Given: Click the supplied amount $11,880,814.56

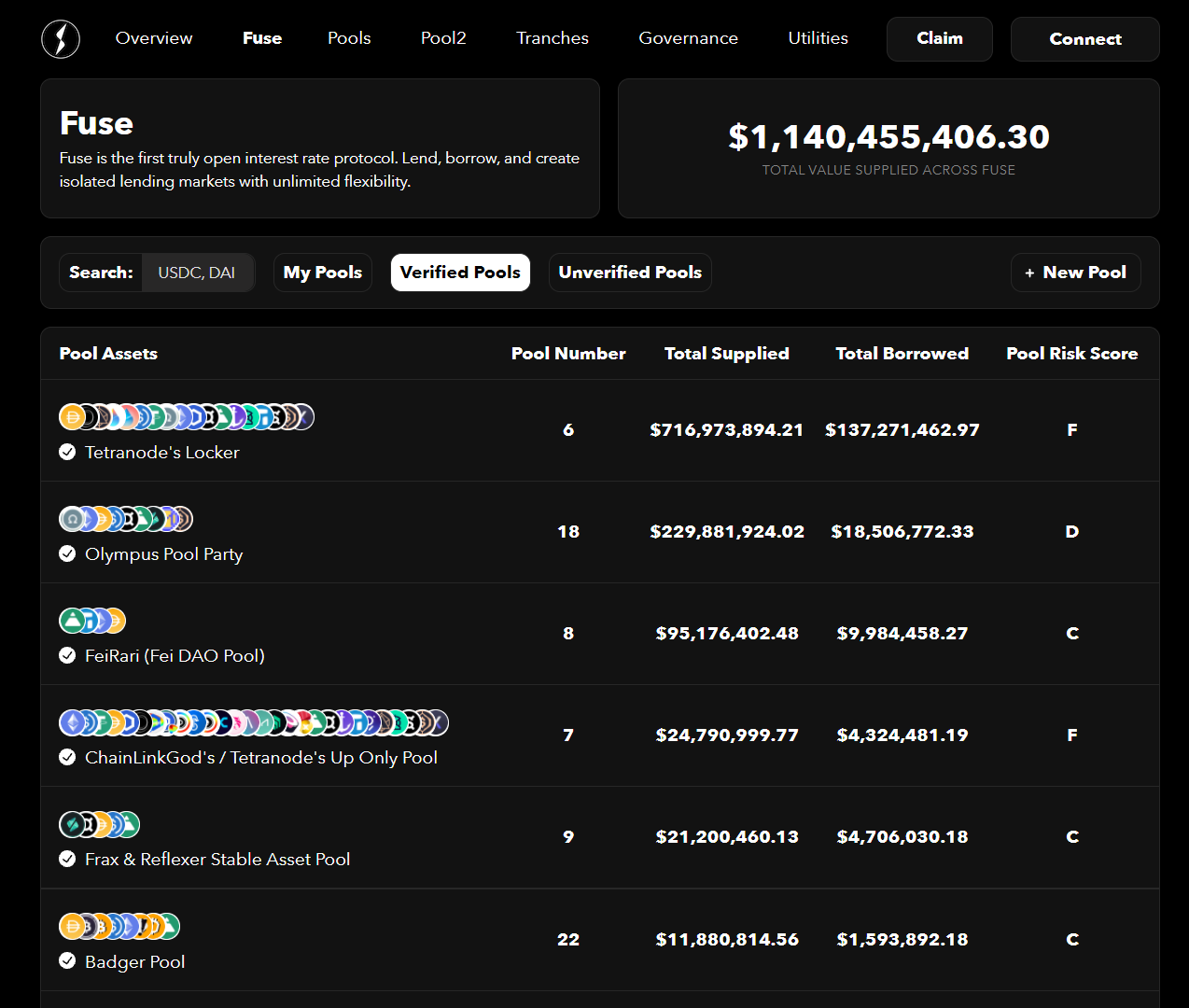Looking at the screenshot, I should tap(727, 940).
